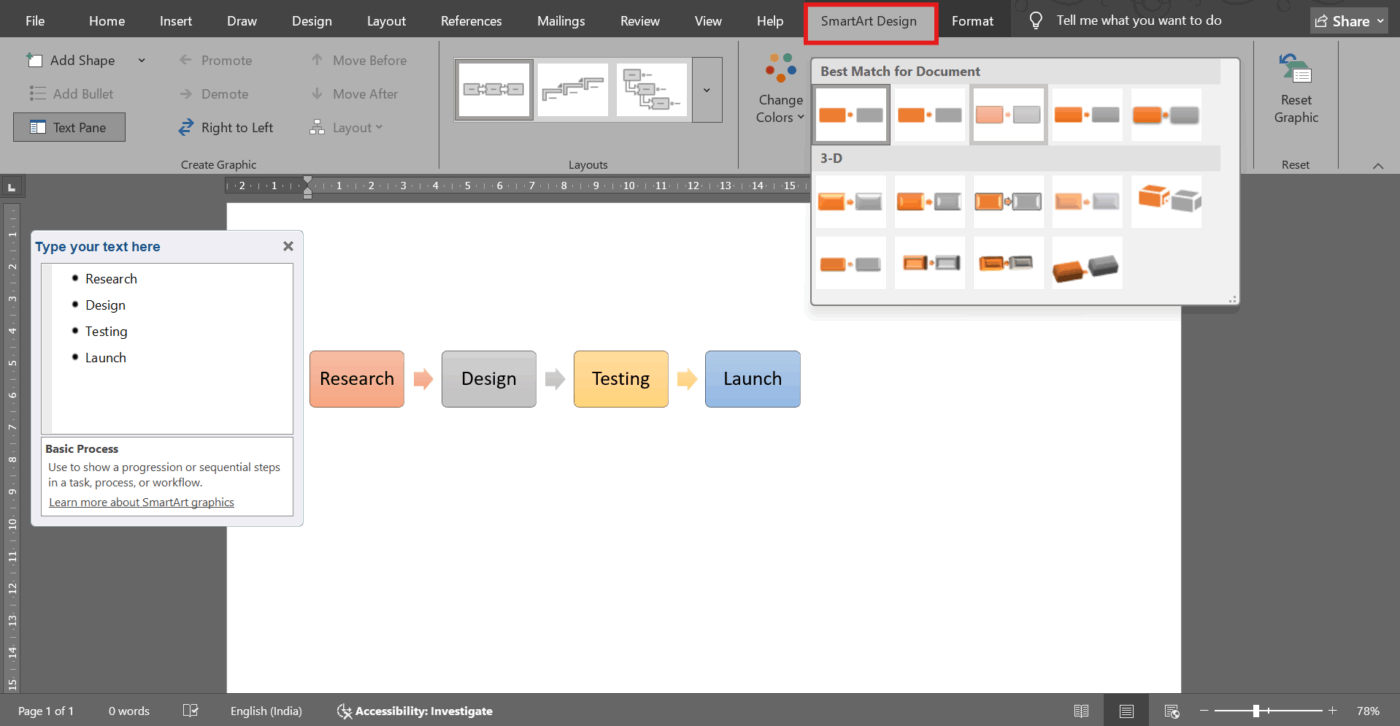Click the Add Bullet icon
Image resolution: width=1400 pixels, height=726 pixels.
coord(75,93)
